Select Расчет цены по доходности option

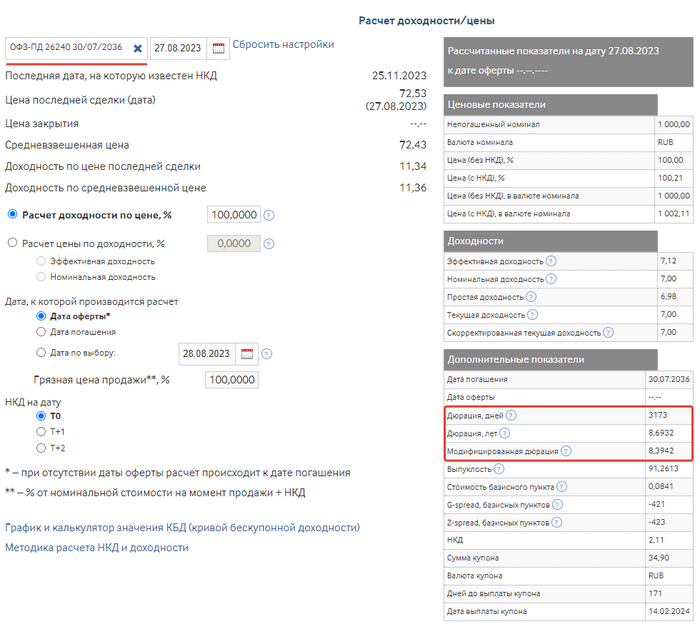(x=13, y=243)
